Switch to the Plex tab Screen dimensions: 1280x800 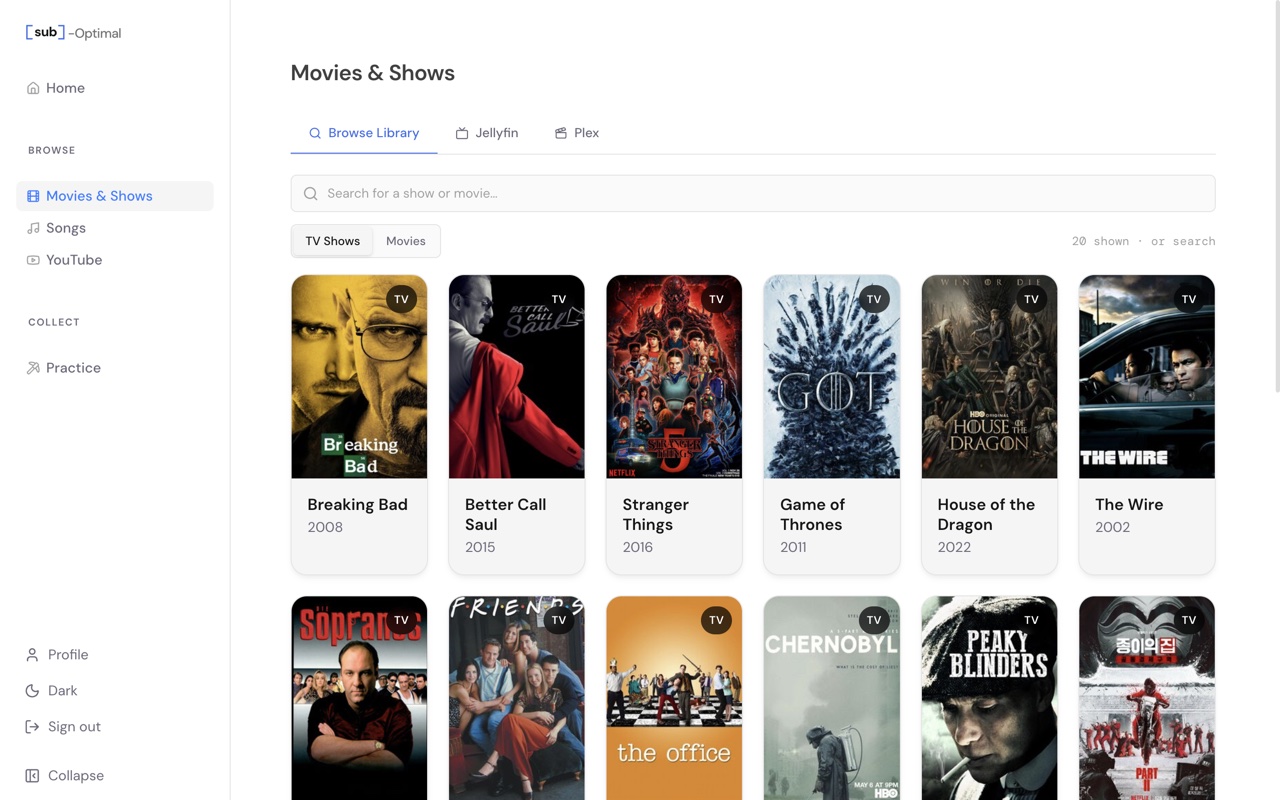pyautogui.click(x=577, y=133)
